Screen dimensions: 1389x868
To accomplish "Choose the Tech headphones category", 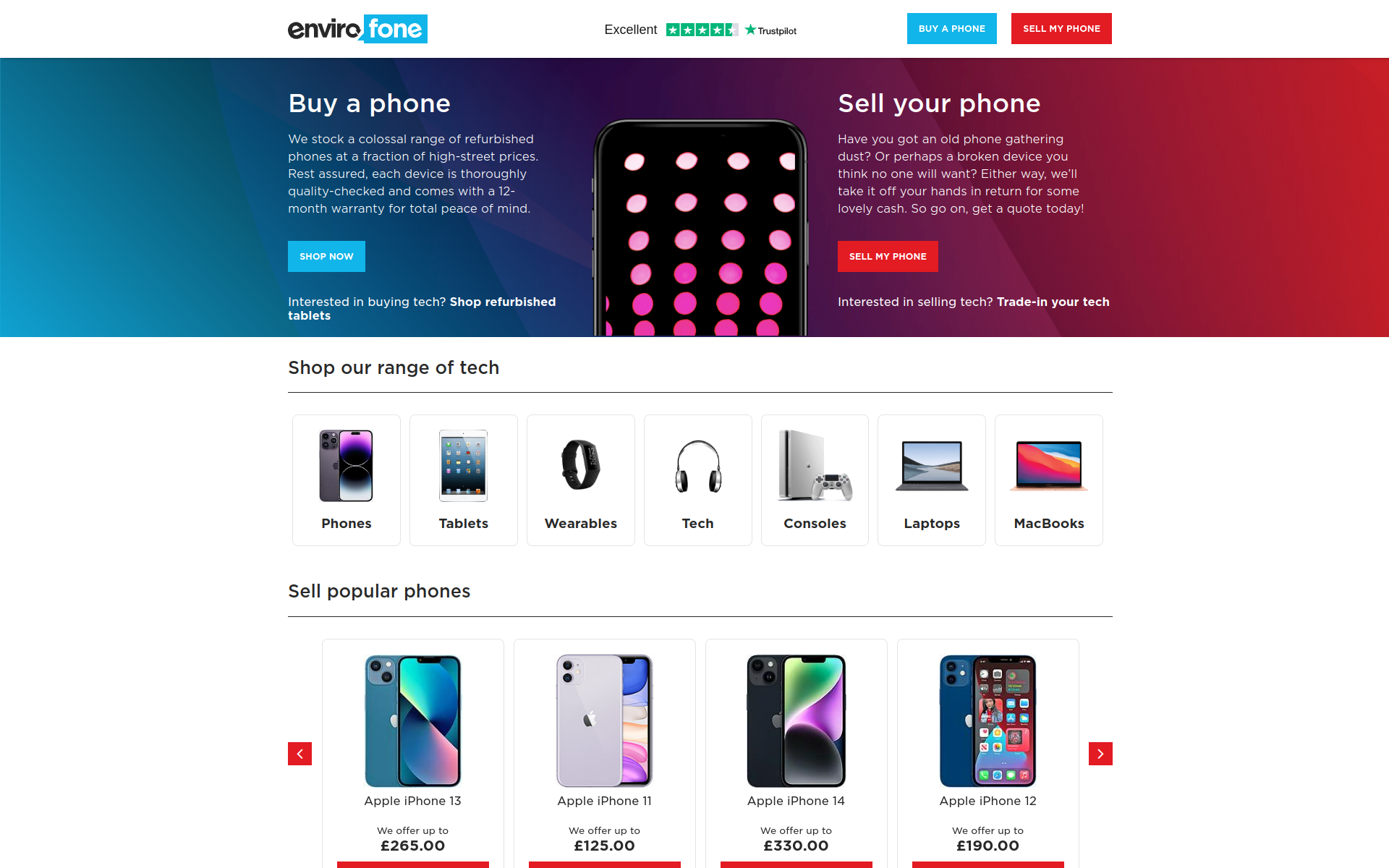I will pyautogui.click(x=698, y=480).
